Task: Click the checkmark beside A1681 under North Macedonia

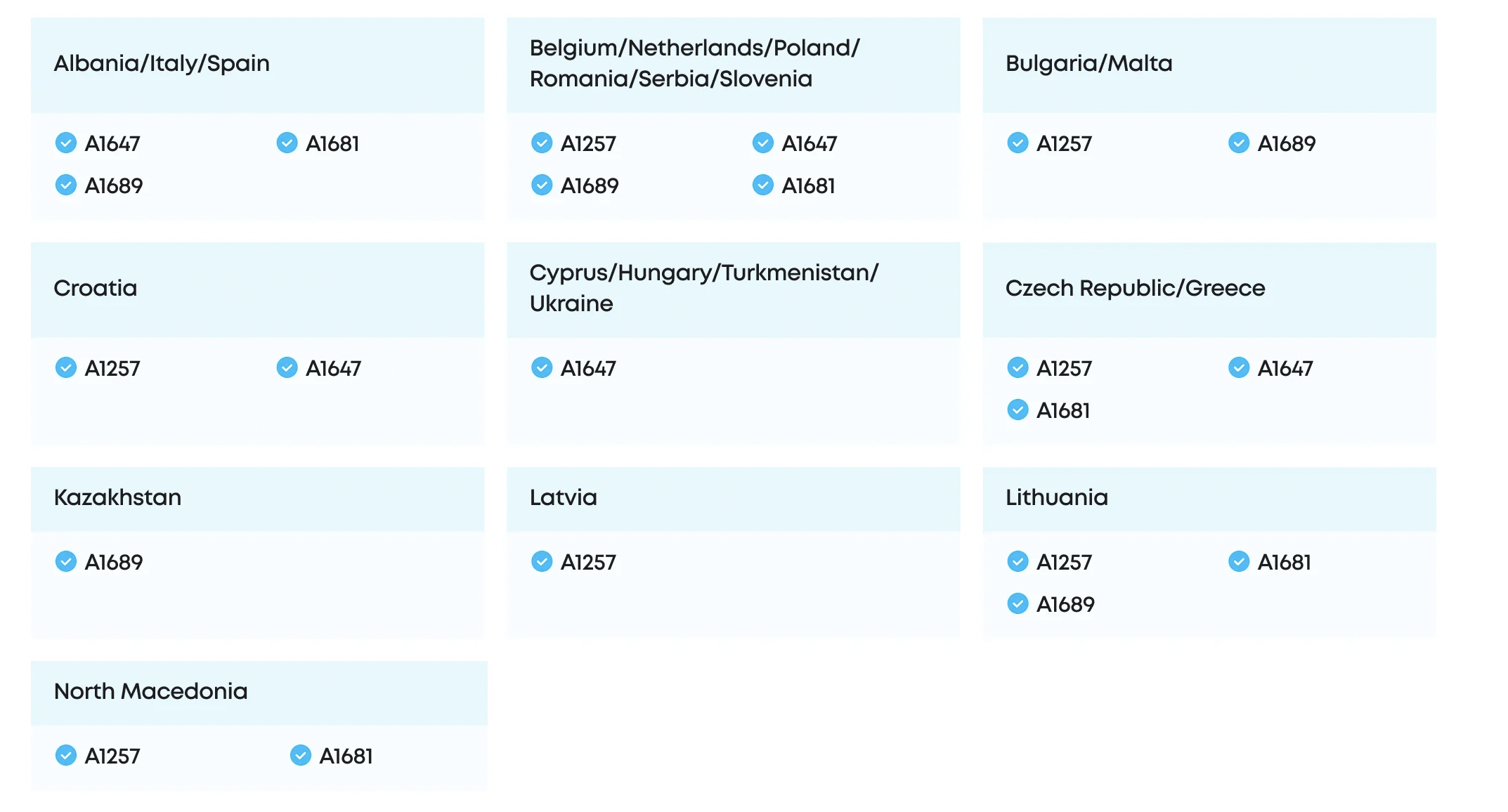Action: [301, 756]
